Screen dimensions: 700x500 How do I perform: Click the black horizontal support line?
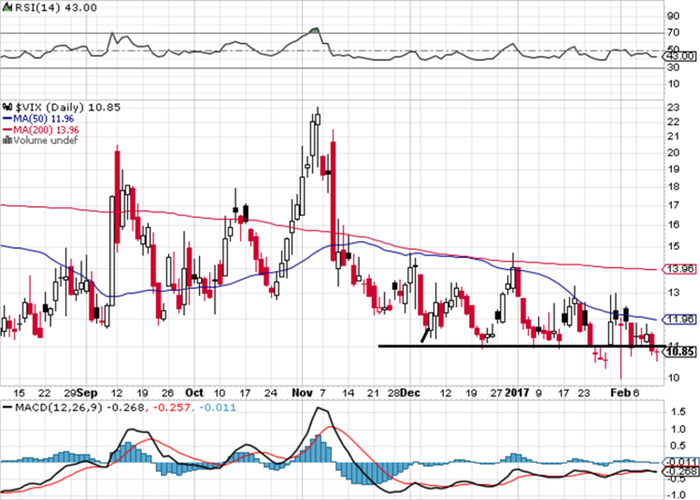522,346
